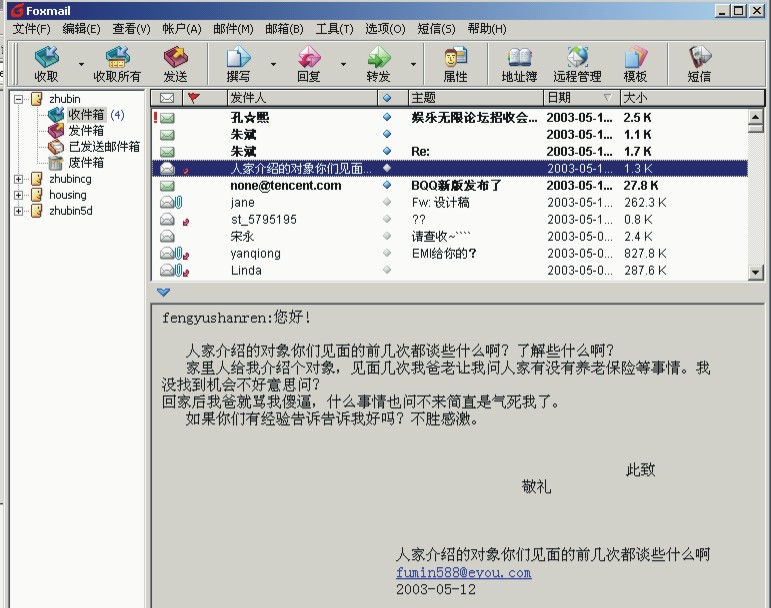This screenshot has height=608, width=771.
Task: Select the 废件箱 trash folder
Action: pos(86,163)
